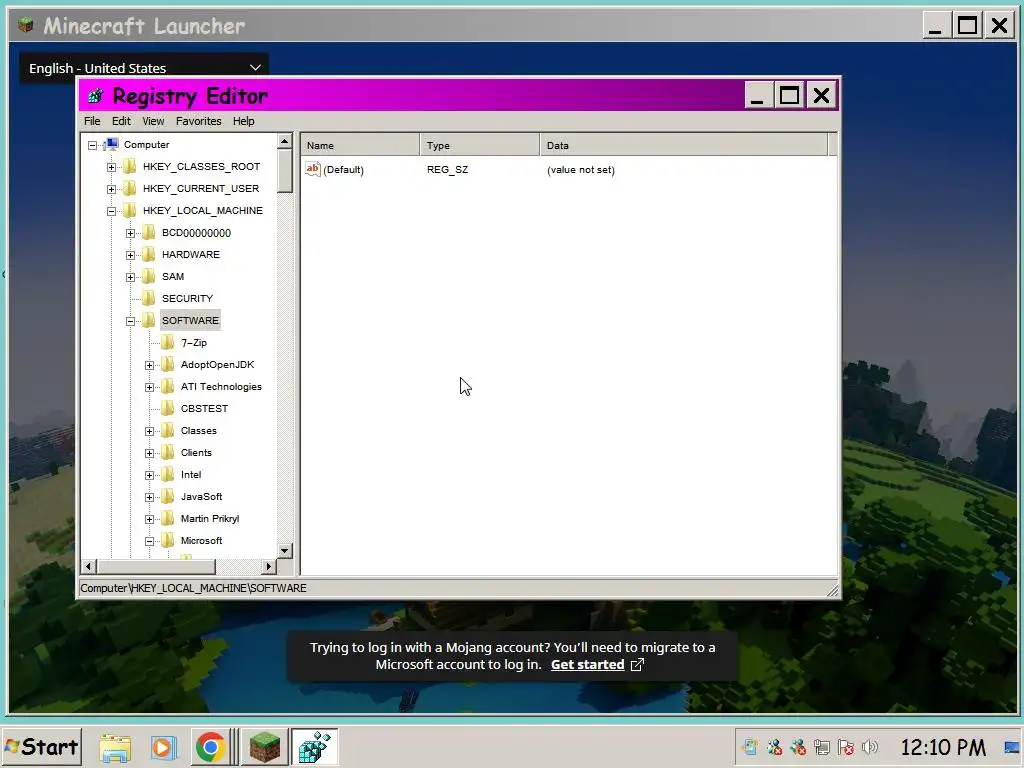Viewport: 1024px width, 768px height.
Task: Click the tree horizontal scroll right arrow
Action: tap(268, 566)
